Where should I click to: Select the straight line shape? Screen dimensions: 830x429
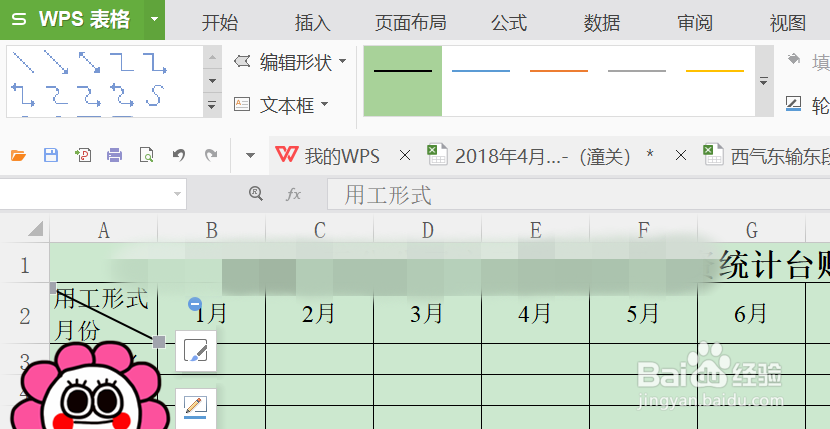23,62
